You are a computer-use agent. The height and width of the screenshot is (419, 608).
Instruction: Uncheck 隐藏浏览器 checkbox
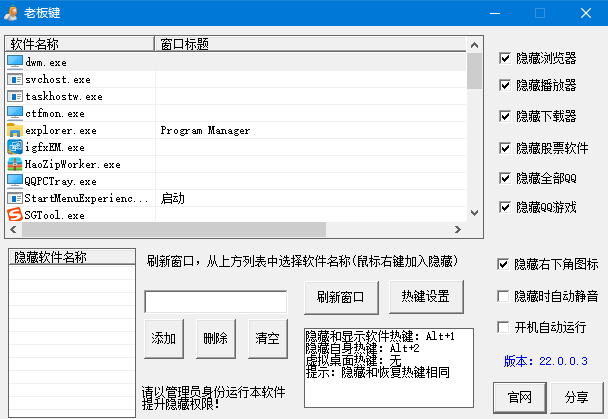click(x=505, y=59)
